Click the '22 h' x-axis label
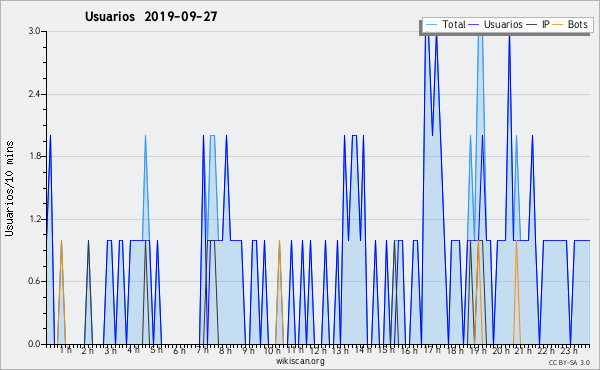Viewport: 600px width, 370px height. tap(546, 351)
